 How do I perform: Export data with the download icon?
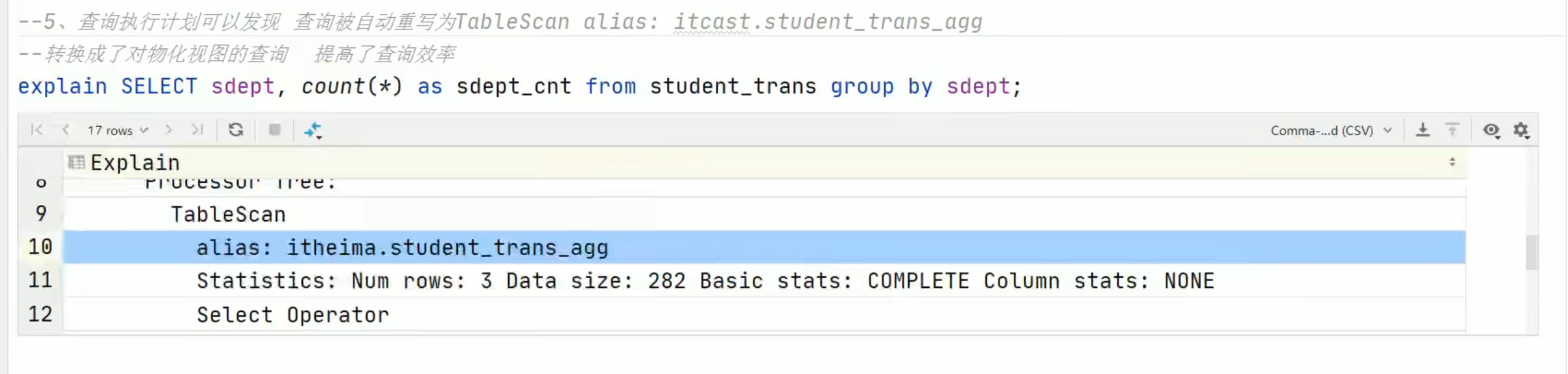coord(1423,130)
